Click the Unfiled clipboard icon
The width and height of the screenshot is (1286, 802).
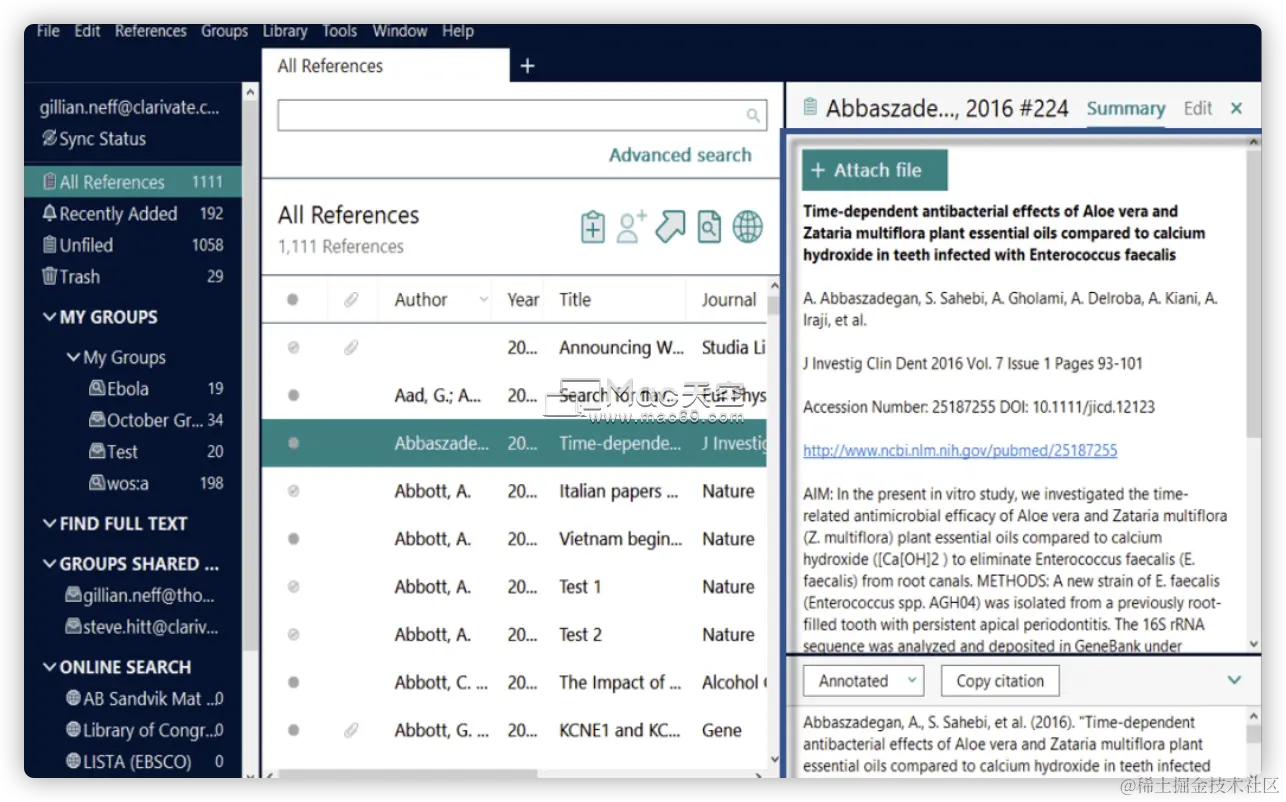click(x=49, y=245)
